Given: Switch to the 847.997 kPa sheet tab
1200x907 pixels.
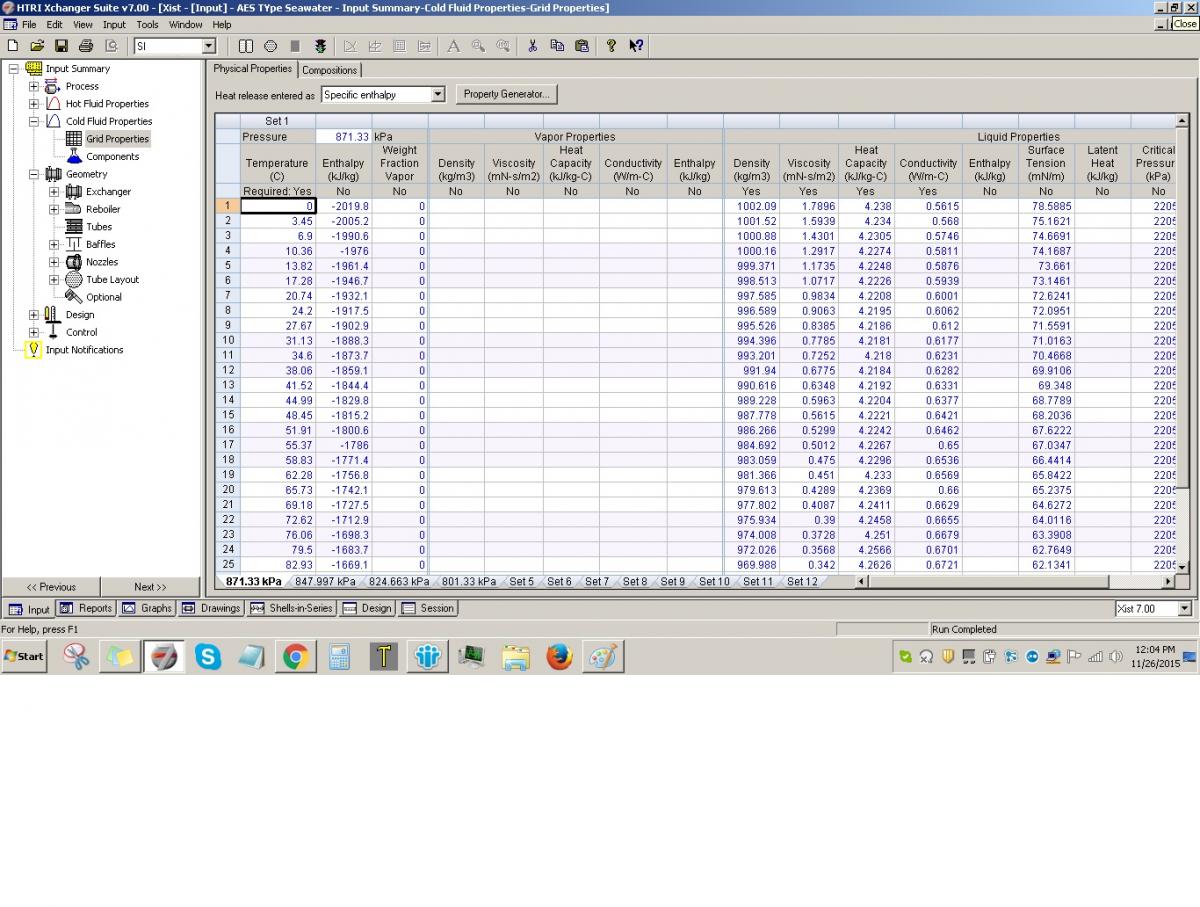Looking at the screenshot, I should (x=325, y=581).
